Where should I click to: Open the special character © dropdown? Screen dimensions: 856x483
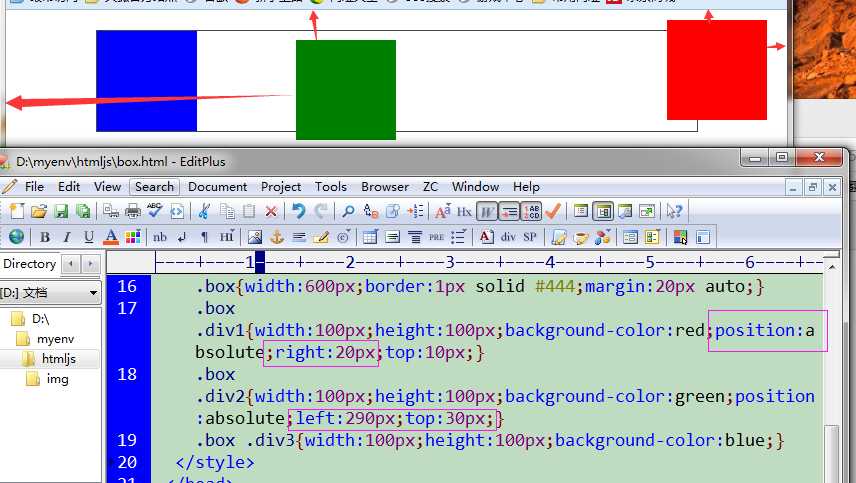tap(343, 237)
